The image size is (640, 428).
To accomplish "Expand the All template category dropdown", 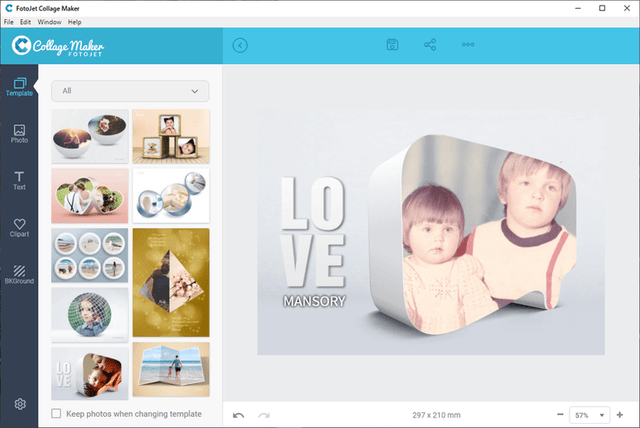I will 130,91.
